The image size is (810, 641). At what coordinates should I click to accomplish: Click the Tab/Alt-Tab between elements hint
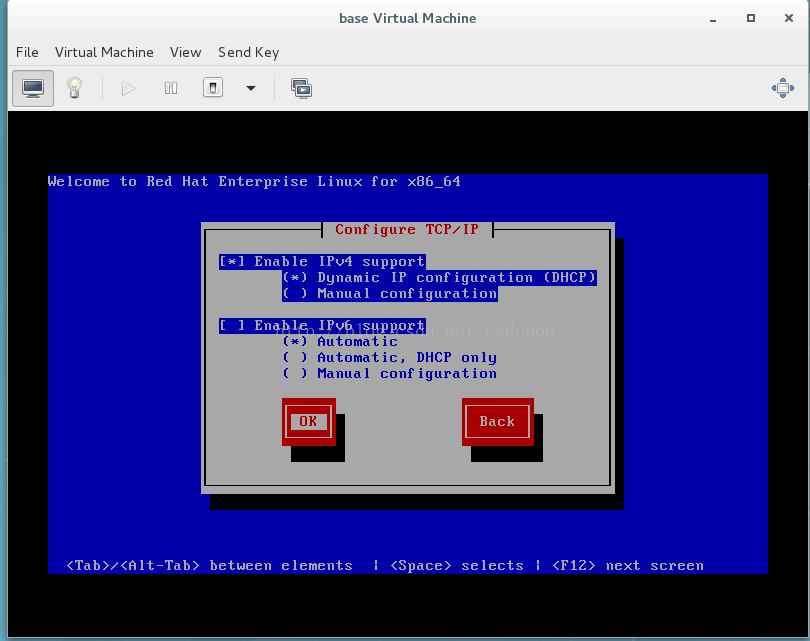tap(209, 566)
